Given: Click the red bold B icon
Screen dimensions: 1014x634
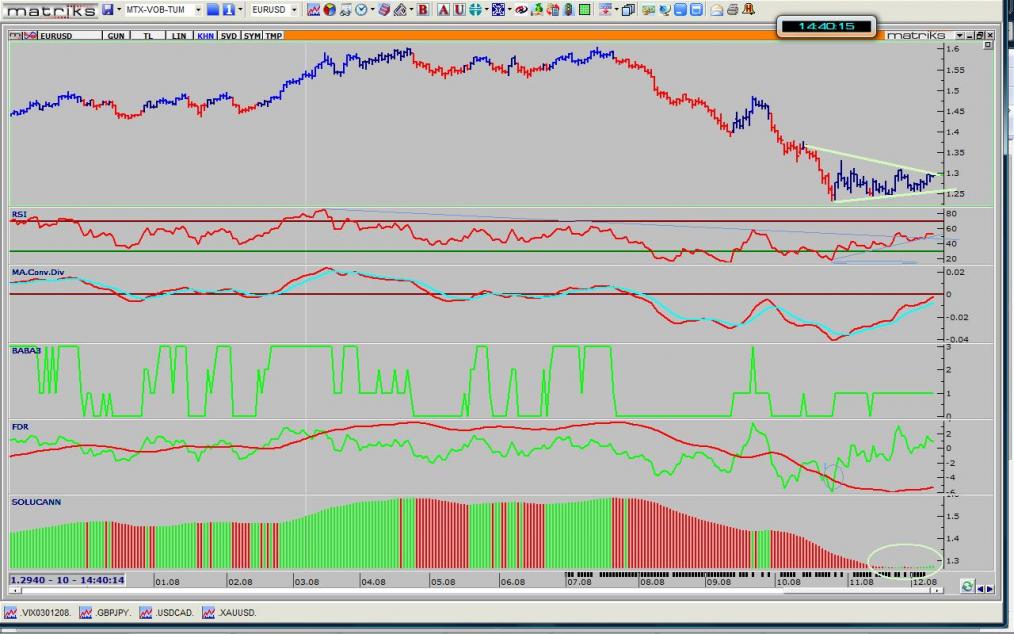Looking at the screenshot, I should tap(422, 9).
